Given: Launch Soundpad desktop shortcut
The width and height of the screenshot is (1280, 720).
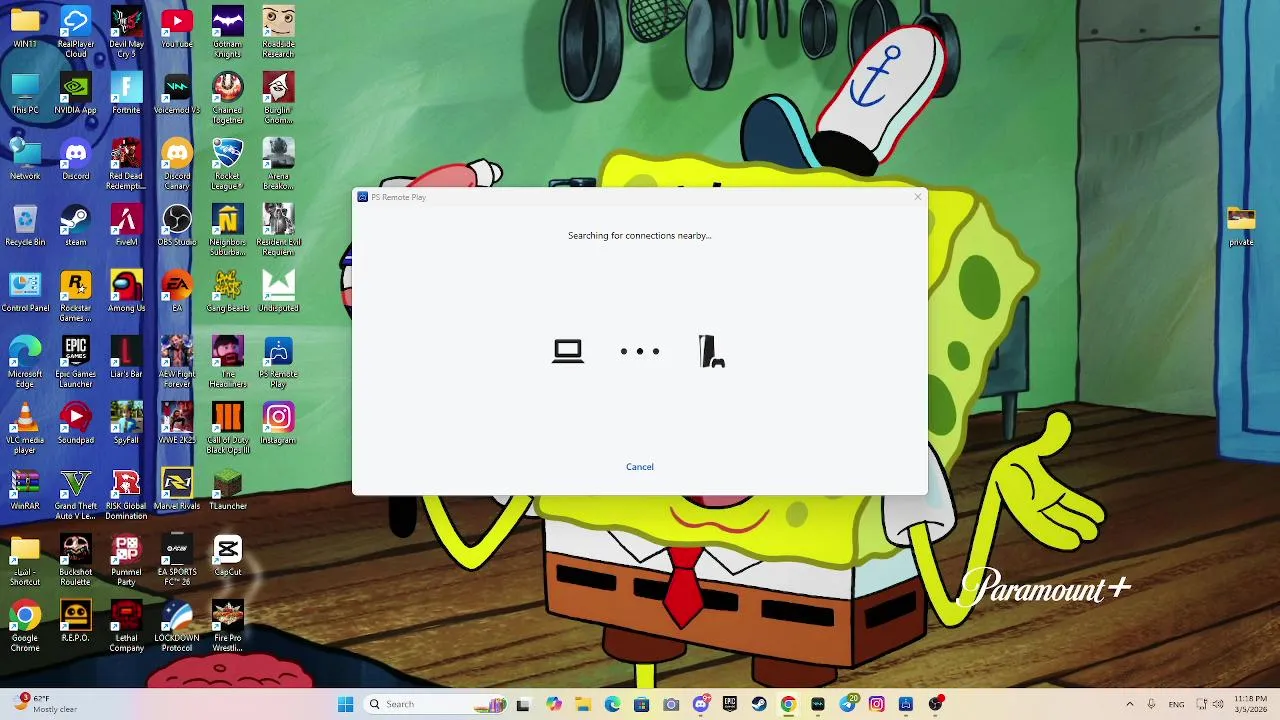Looking at the screenshot, I should point(76,425).
